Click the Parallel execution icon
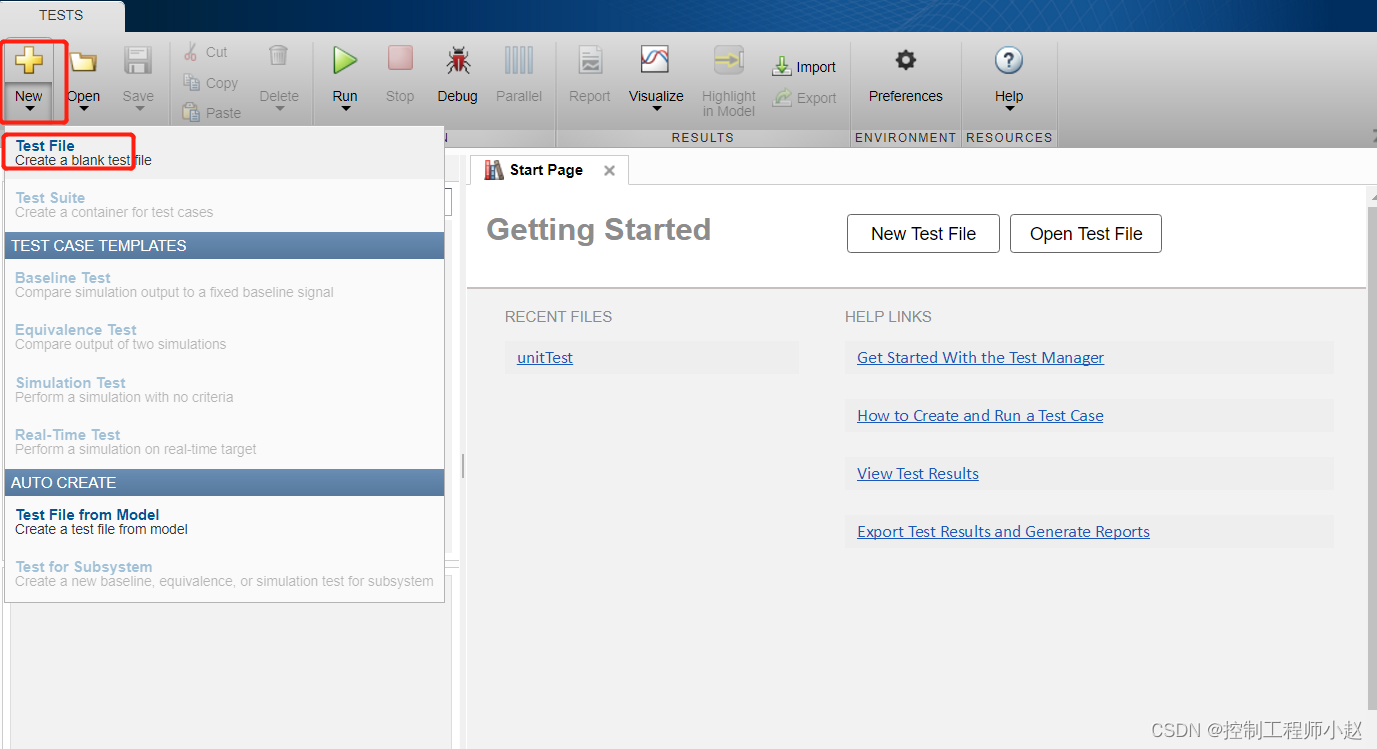 (519, 60)
